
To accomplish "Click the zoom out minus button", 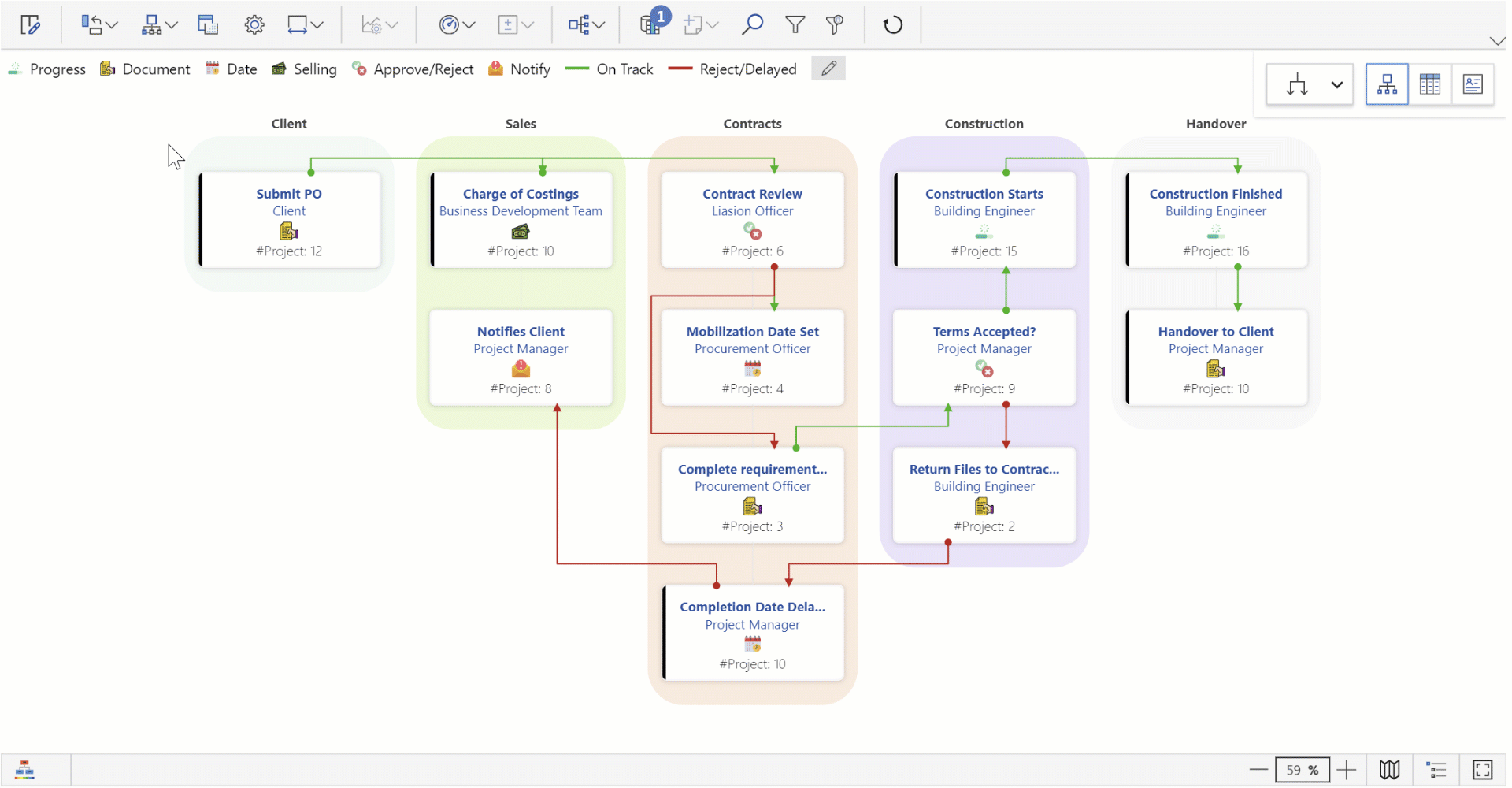I will [x=1258, y=770].
